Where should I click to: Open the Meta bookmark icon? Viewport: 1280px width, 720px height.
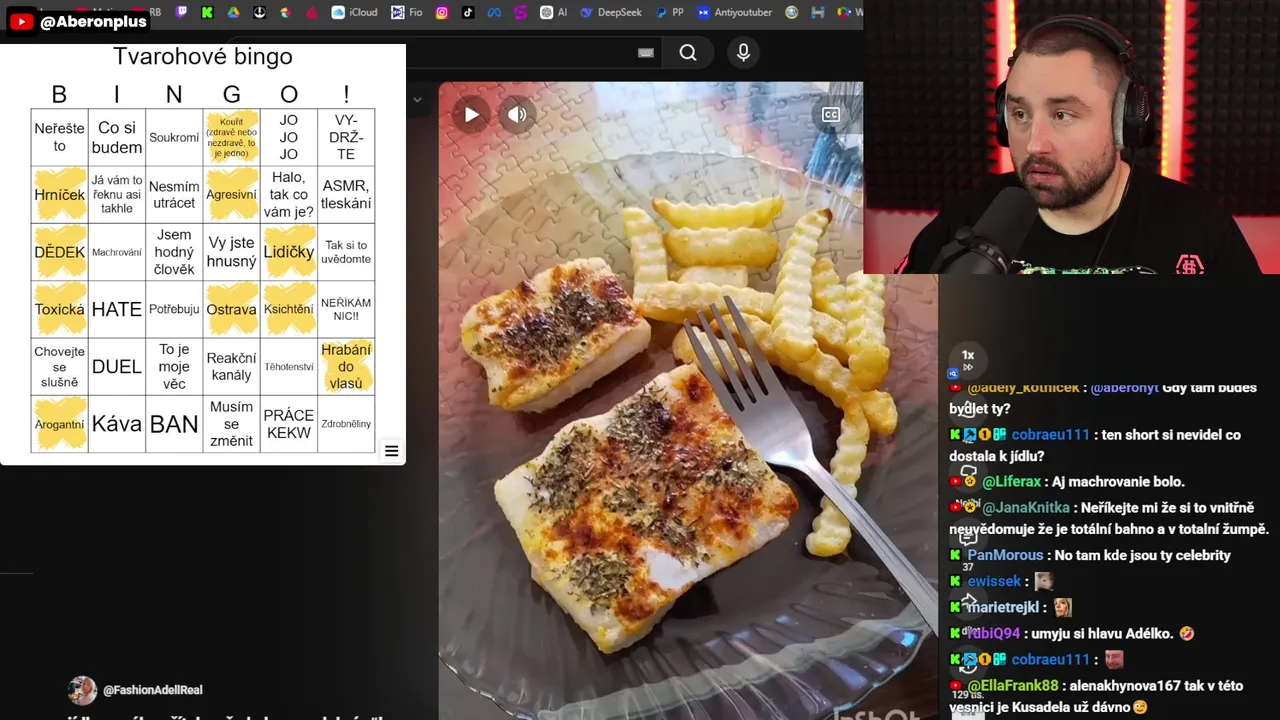tap(494, 12)
